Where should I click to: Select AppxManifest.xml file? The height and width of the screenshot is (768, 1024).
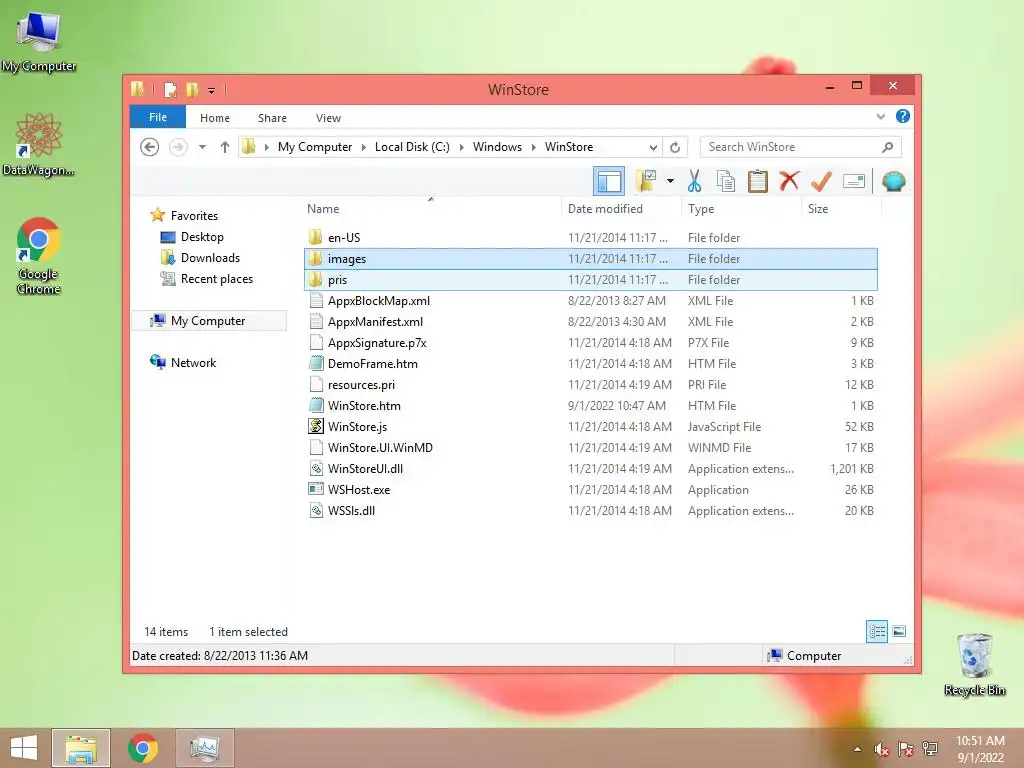coord(590,321)
